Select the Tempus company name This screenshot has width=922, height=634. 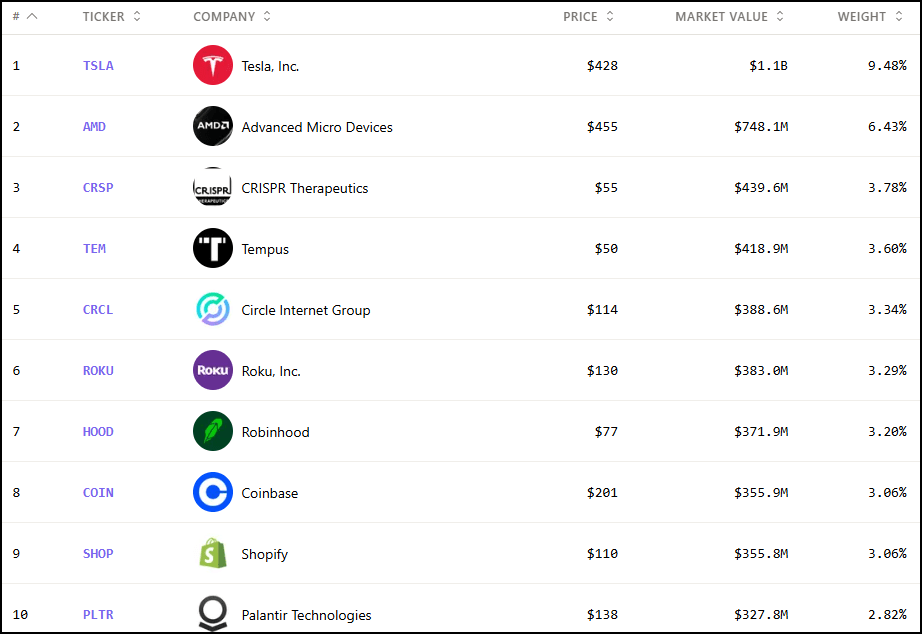265,249
